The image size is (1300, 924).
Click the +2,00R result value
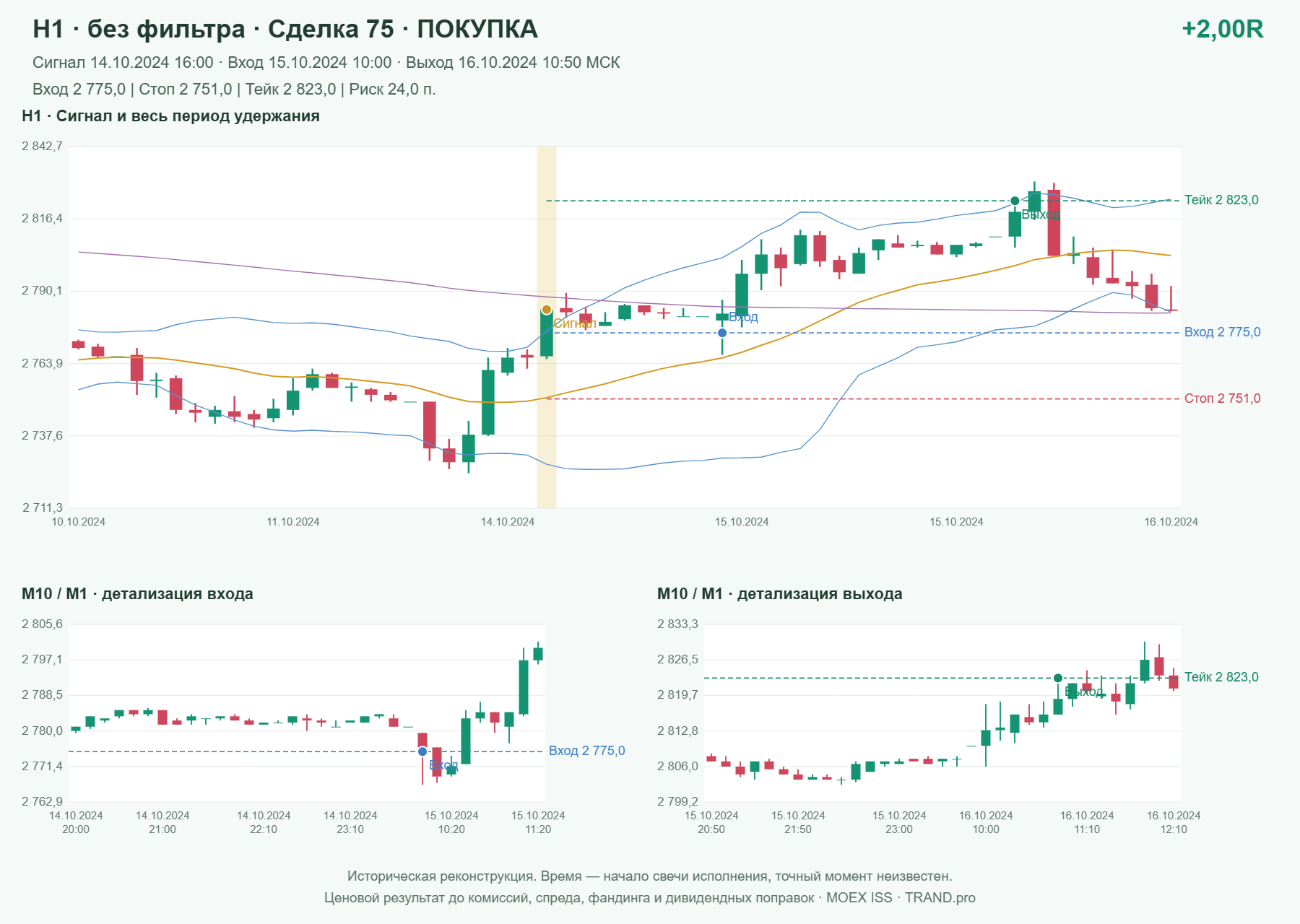pyautogui.click(x=1222, y=29)
